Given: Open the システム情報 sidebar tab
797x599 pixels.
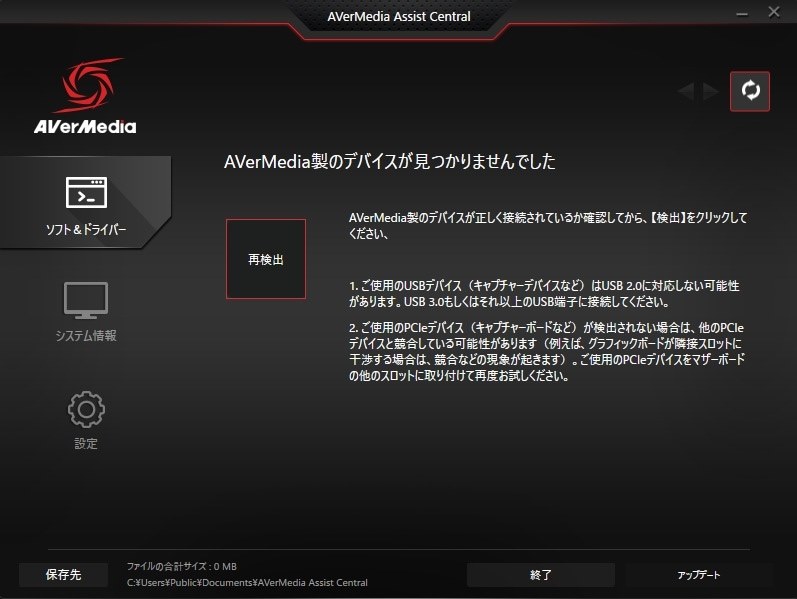Looking at the screenshot, I should click(x=85, y=312).
